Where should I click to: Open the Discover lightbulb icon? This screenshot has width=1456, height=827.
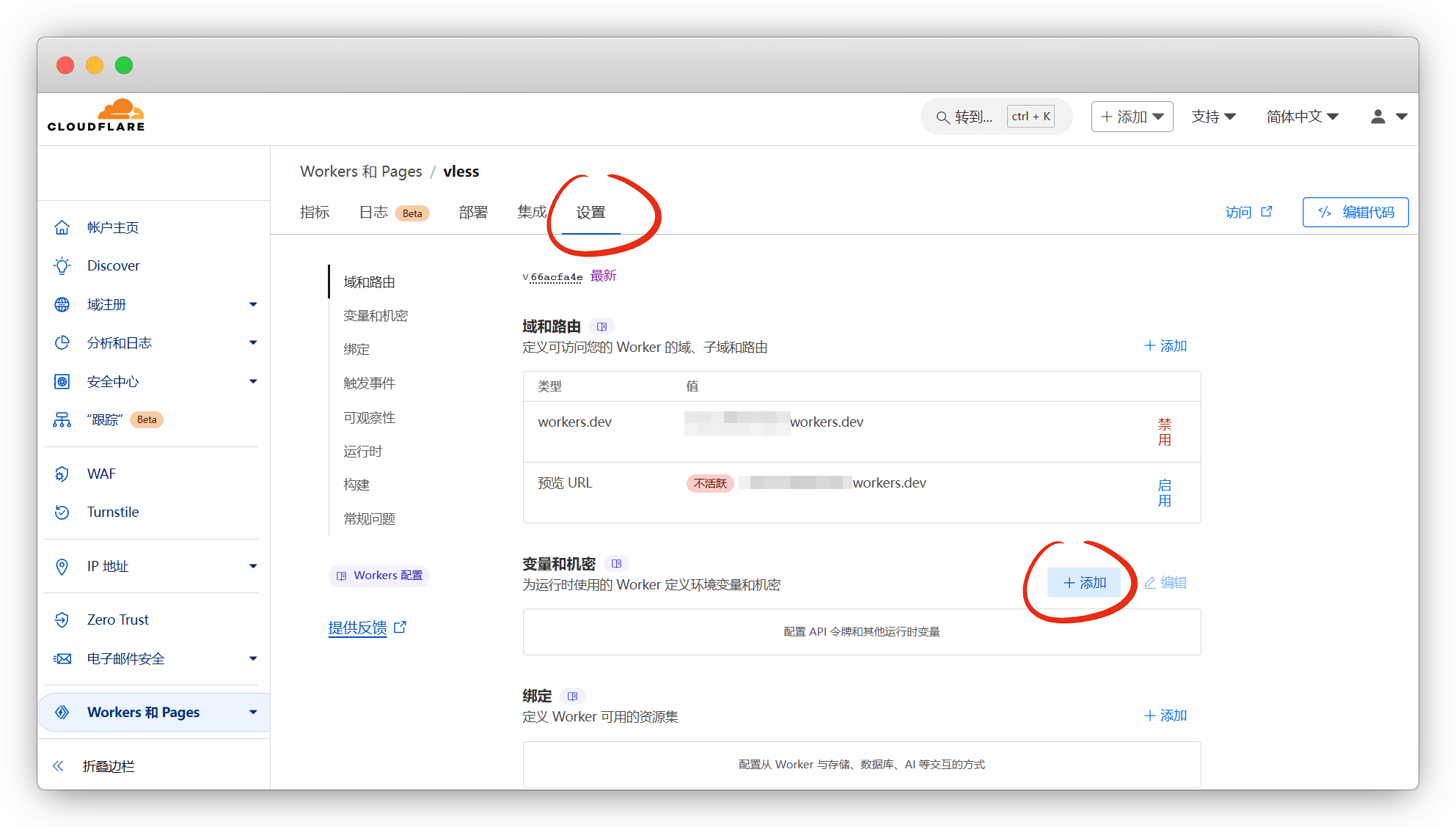(x=62, y=265)
